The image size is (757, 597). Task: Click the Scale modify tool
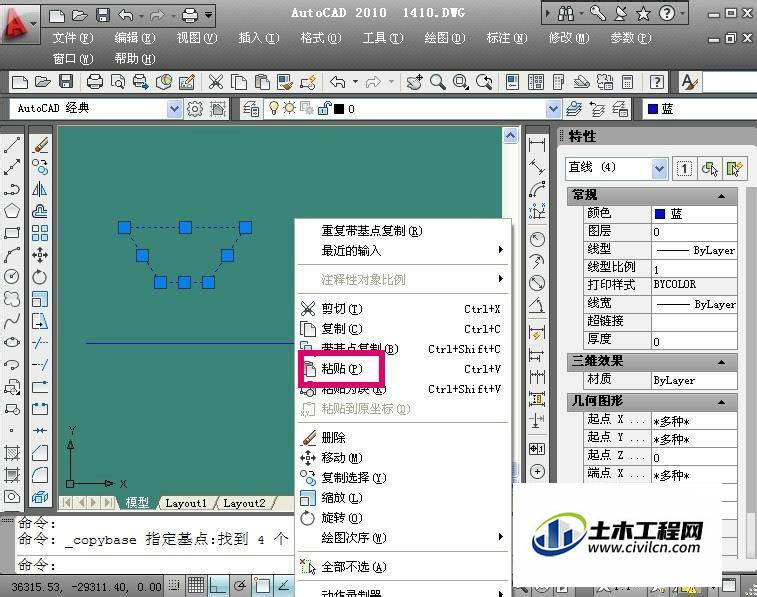tap(40, 299)
